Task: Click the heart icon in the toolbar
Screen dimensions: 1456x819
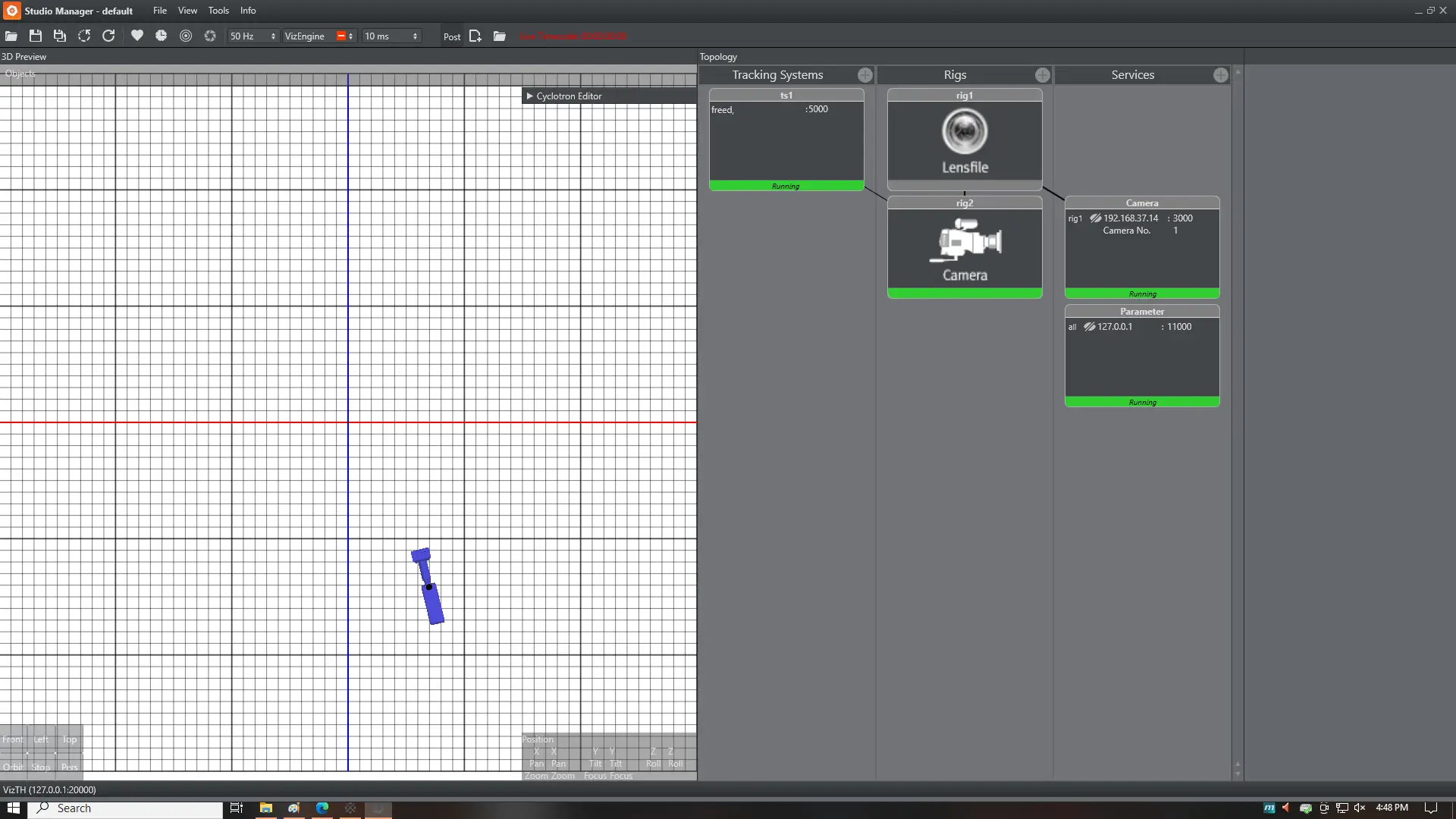Action: 137,36
